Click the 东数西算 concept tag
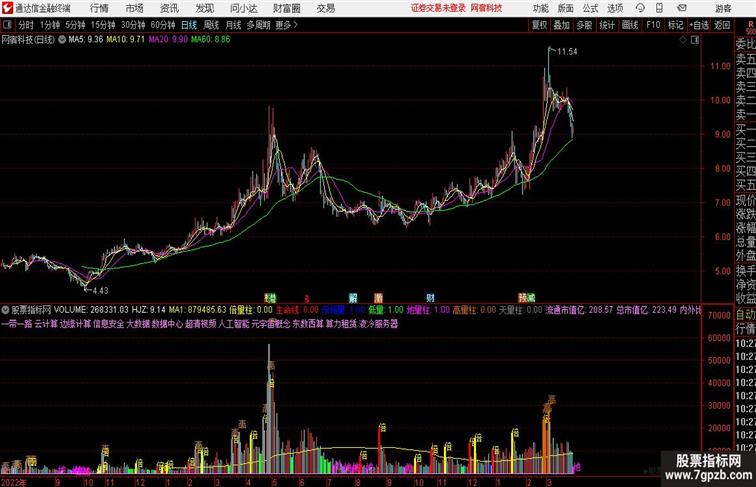This screenshot has height=487, width=756. pos(308,324)
